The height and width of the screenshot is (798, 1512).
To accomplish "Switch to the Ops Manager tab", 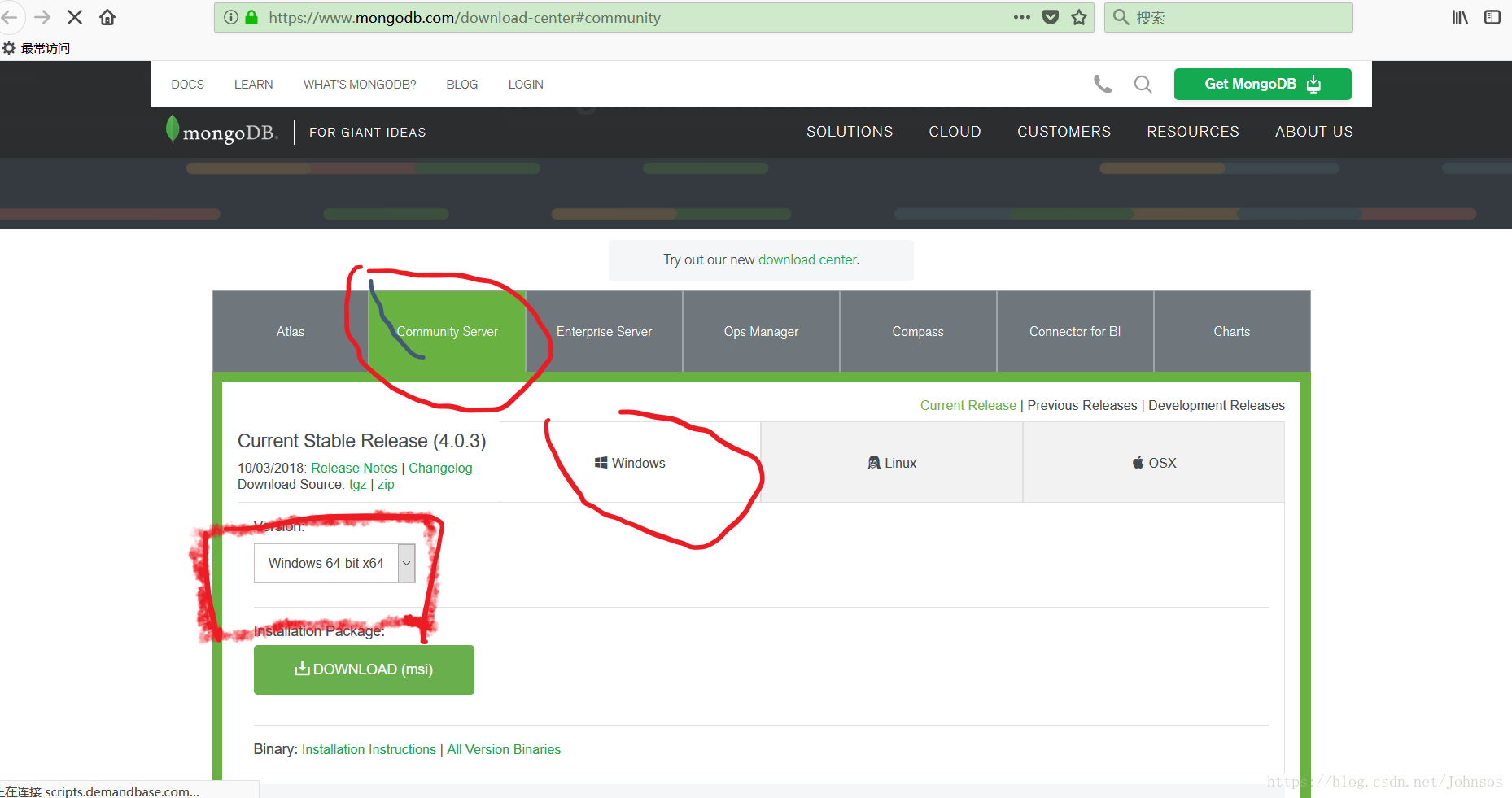I will click(x=762, y=331).
